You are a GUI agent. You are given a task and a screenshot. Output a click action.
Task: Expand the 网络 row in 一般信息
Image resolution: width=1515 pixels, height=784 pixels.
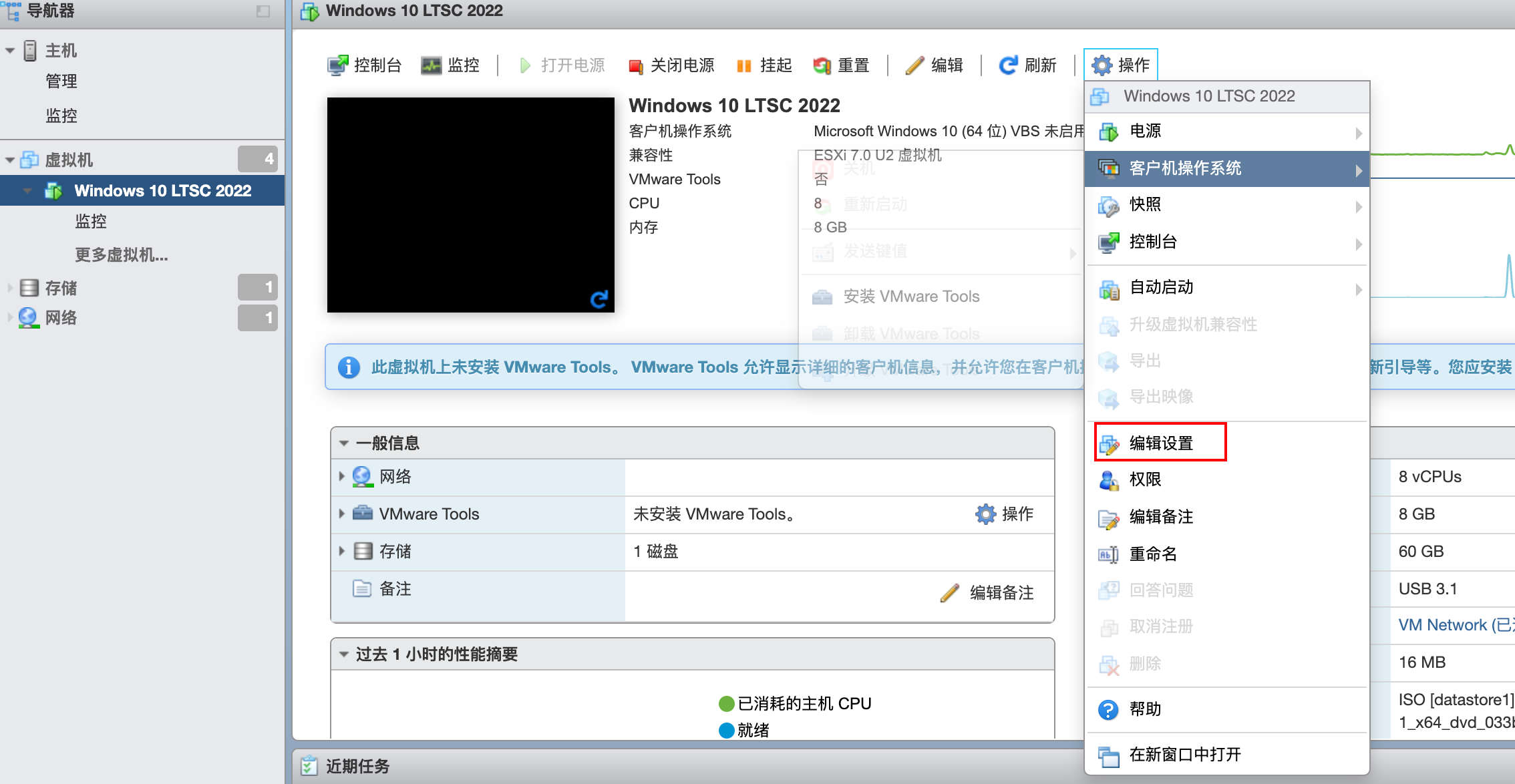341,477
